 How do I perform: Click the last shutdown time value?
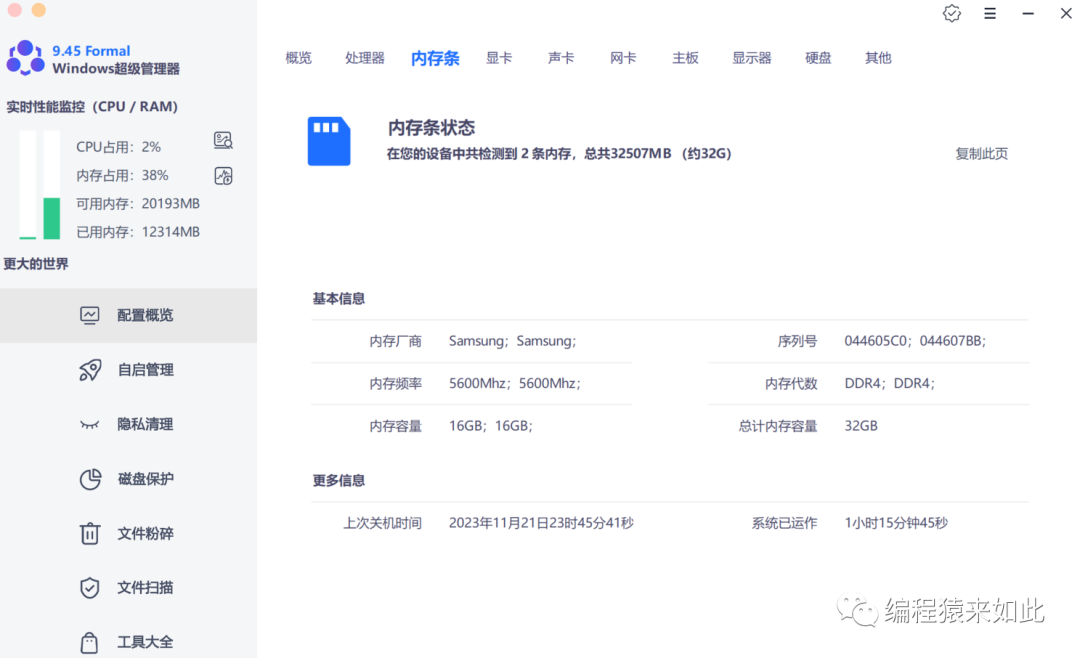pyautogui.click(x=541, y=524)
